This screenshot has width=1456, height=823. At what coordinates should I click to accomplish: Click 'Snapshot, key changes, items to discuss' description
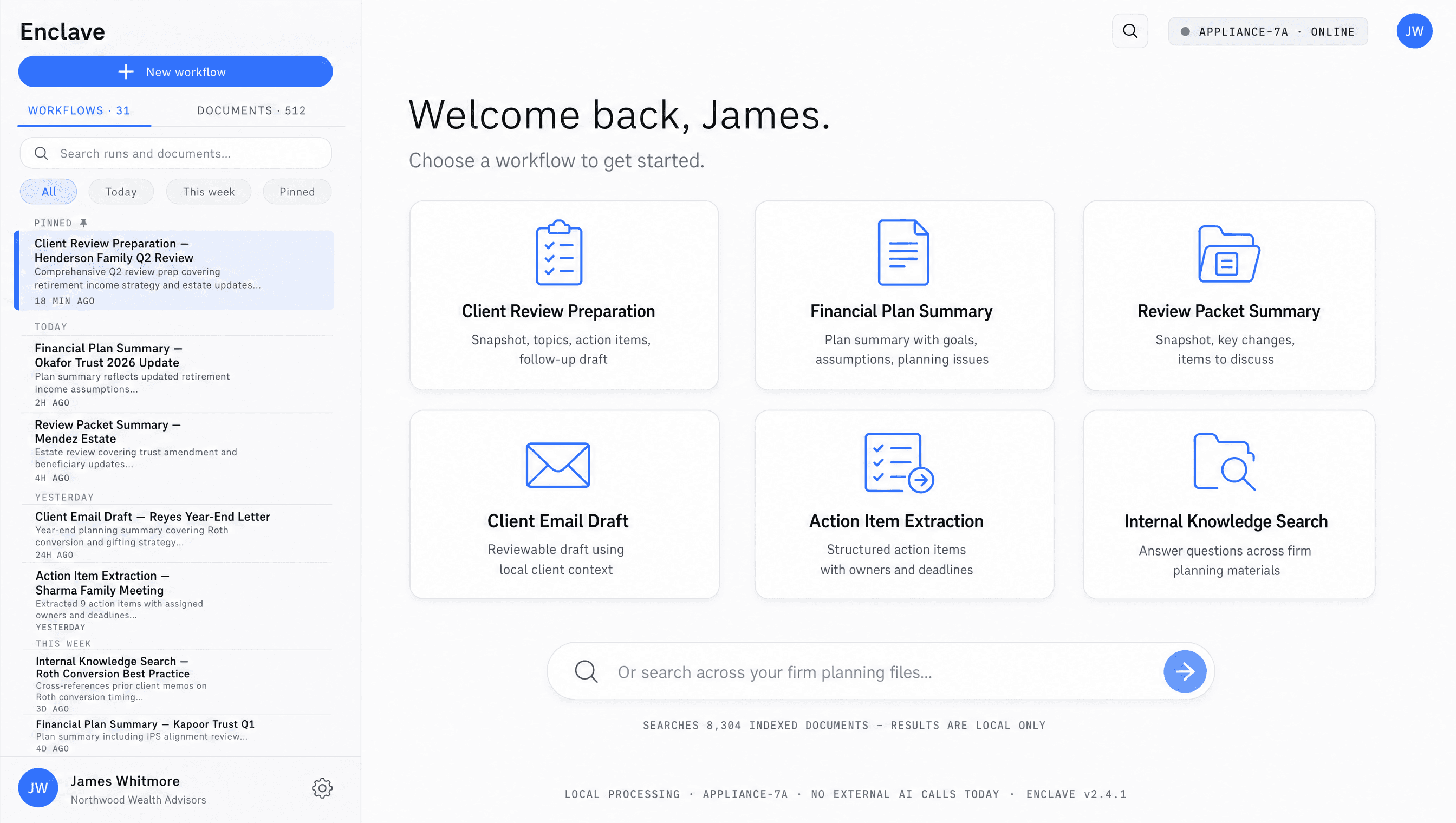(x=1225, y=349)
